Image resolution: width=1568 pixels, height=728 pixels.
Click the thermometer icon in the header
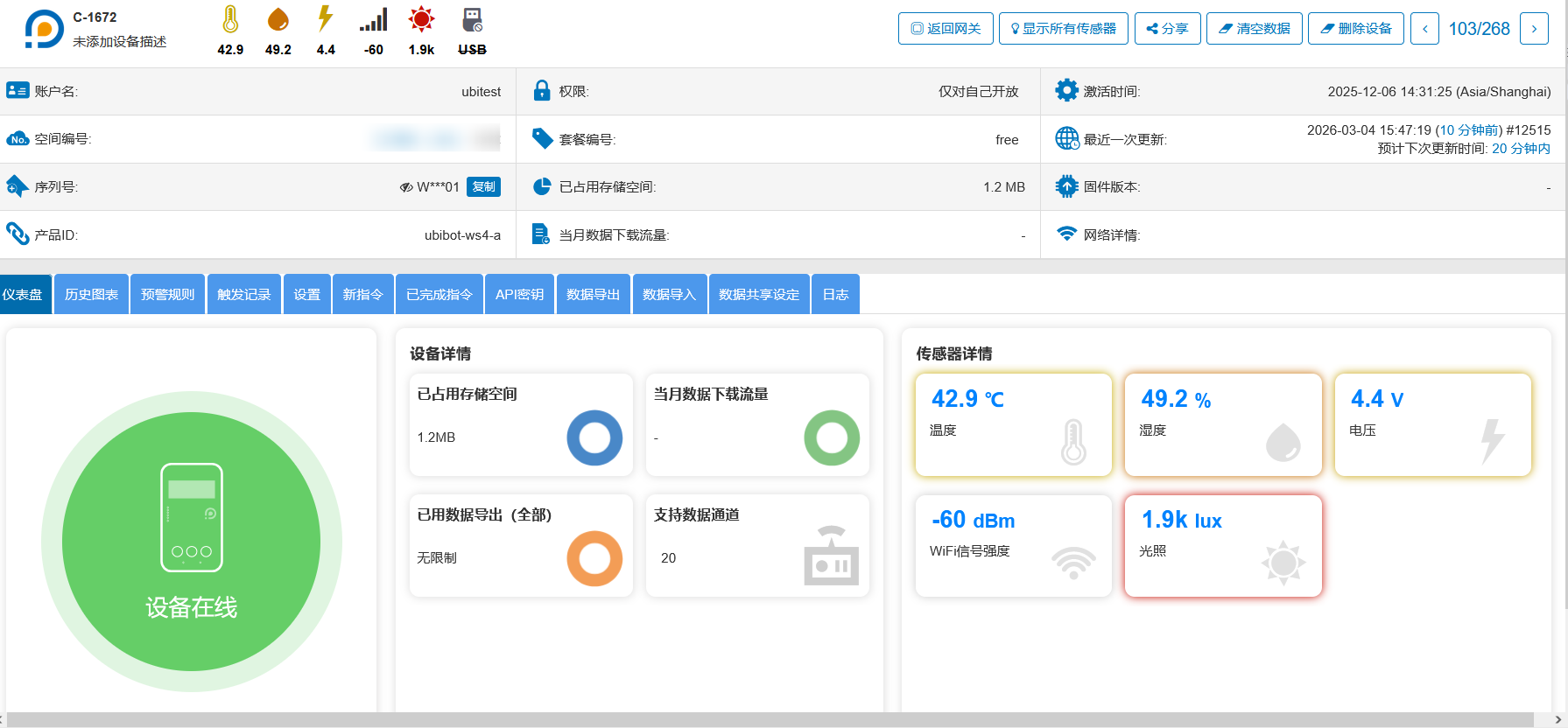pos(230,19)
